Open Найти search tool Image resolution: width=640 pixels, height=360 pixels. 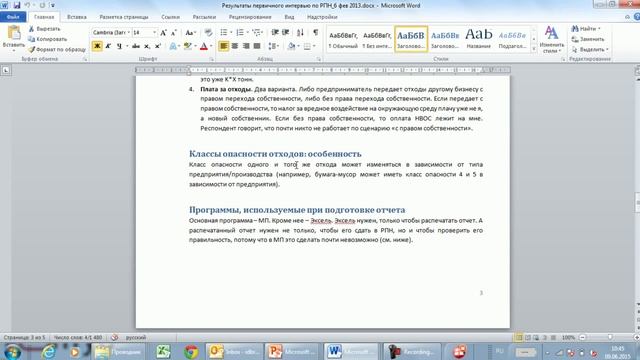(585, 29)
